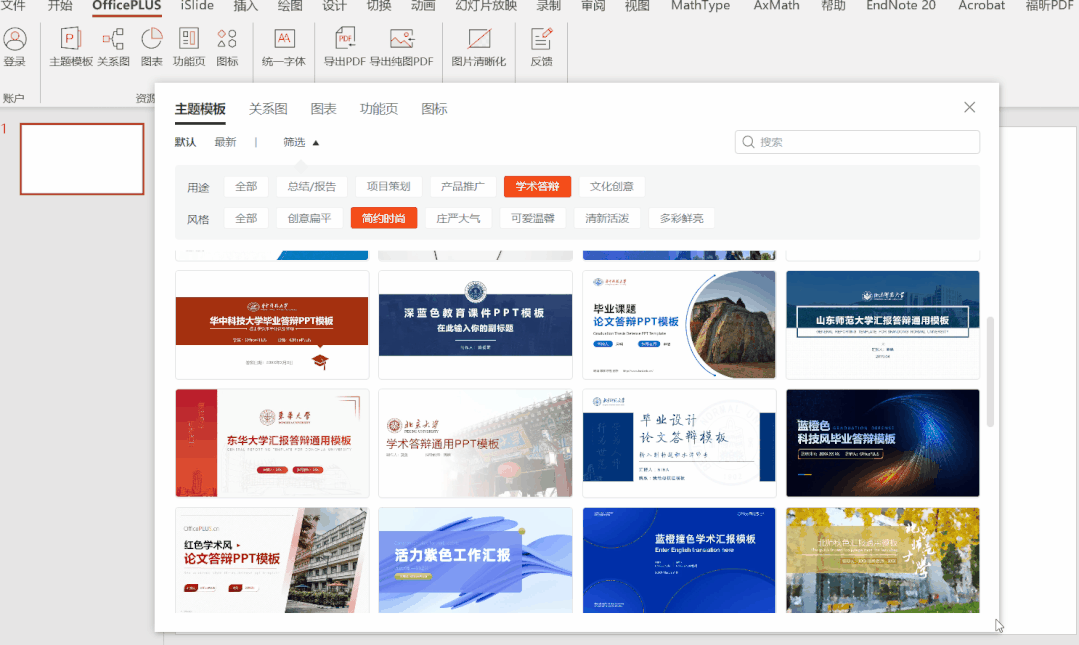The height and width of the screenshot is (645, 1079).
Task: Open the EndNote 20 ribbon tab
Action: click(901, 6)
